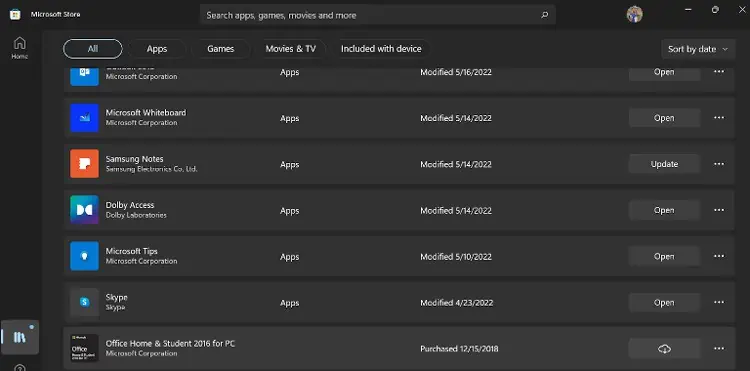
Task: Select Included with device filter
Action: point(381,49)
